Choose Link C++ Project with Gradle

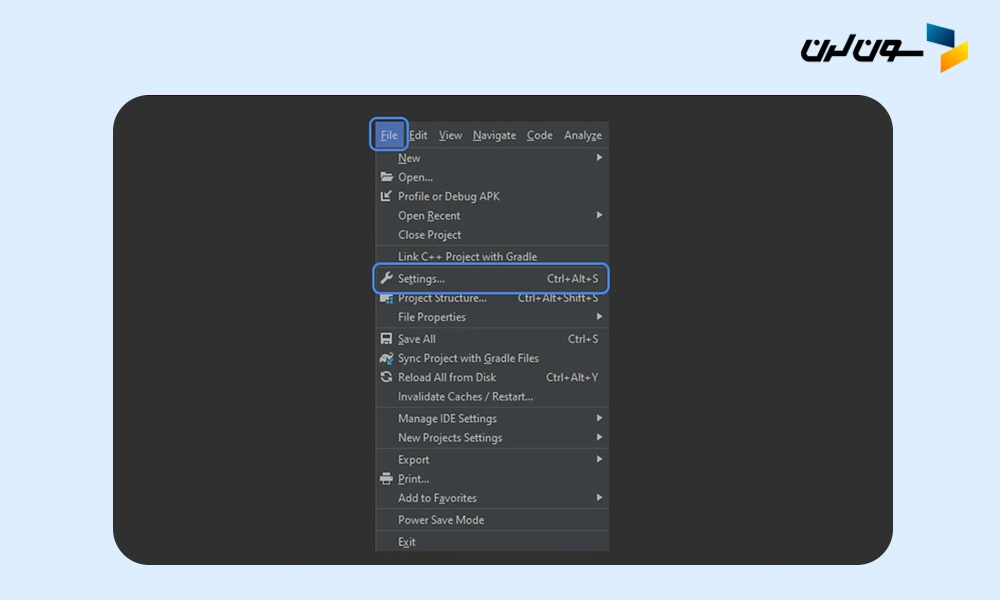[467, 257]
